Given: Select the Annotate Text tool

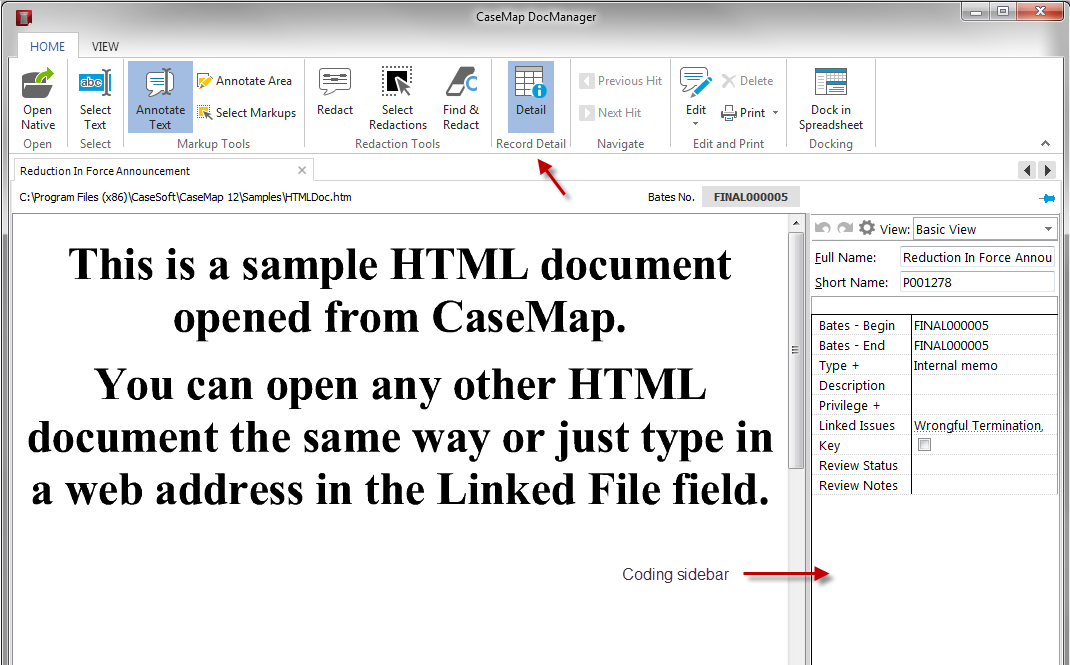Looking at the screenshot, I should coord(159,97).
